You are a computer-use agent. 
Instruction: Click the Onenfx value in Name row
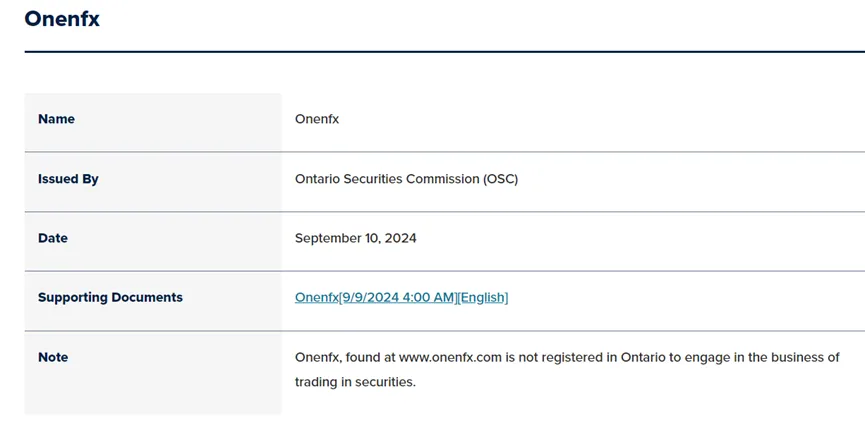click(x=317, y=119)
